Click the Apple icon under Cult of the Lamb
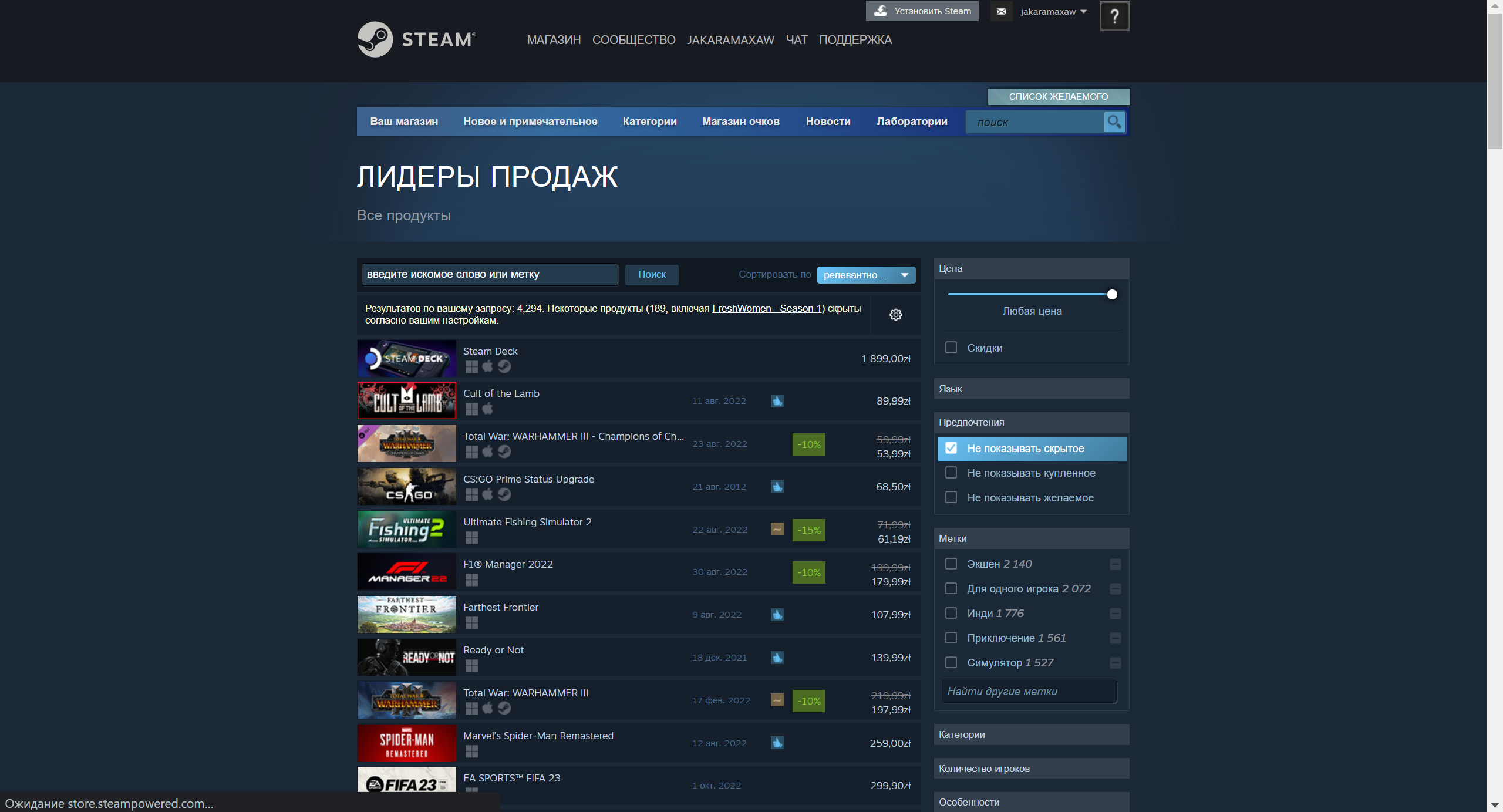The width and height of the screenshot is (1503, 812). (488, 409)
